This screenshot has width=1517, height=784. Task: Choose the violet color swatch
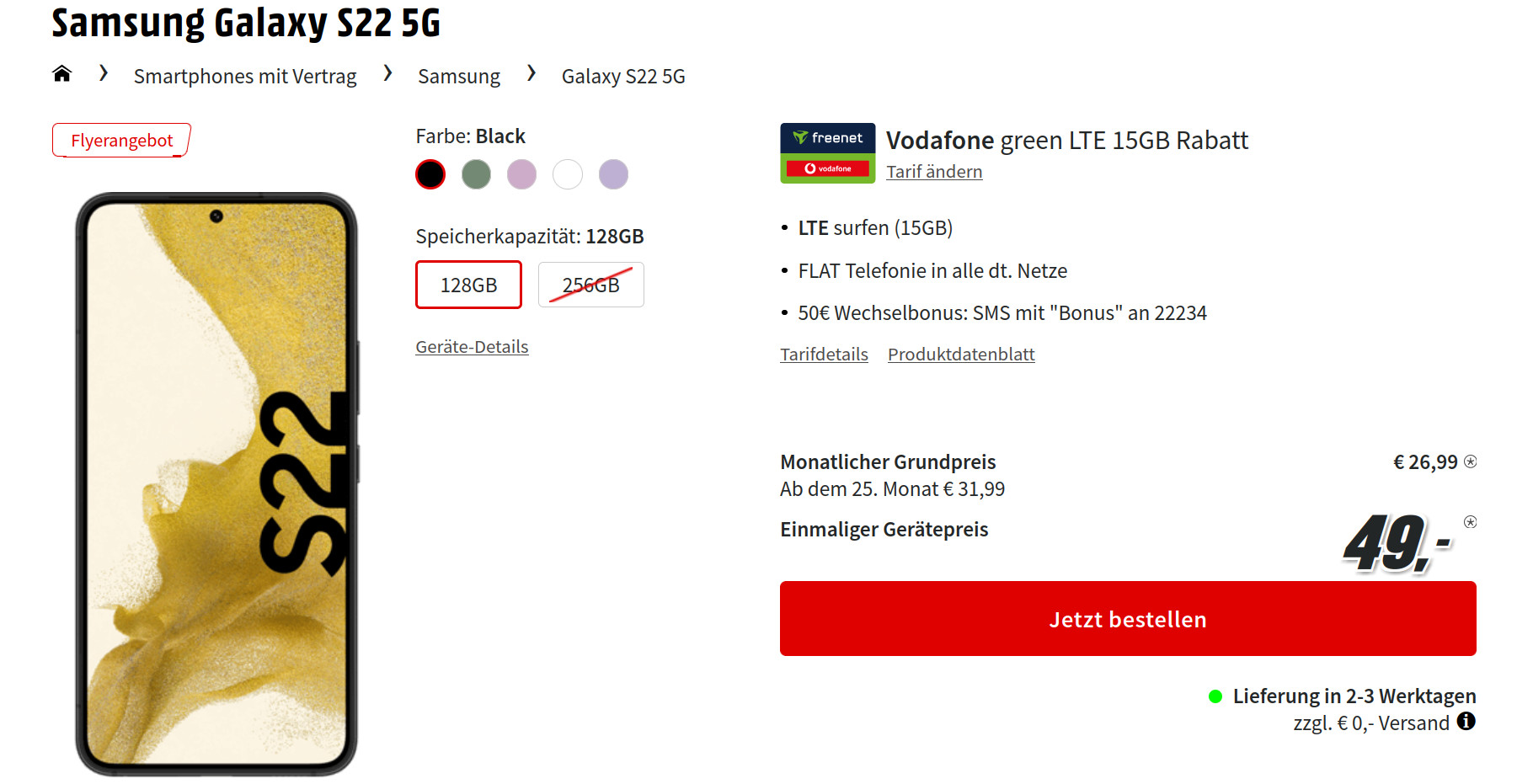click(x=613, y=174)
